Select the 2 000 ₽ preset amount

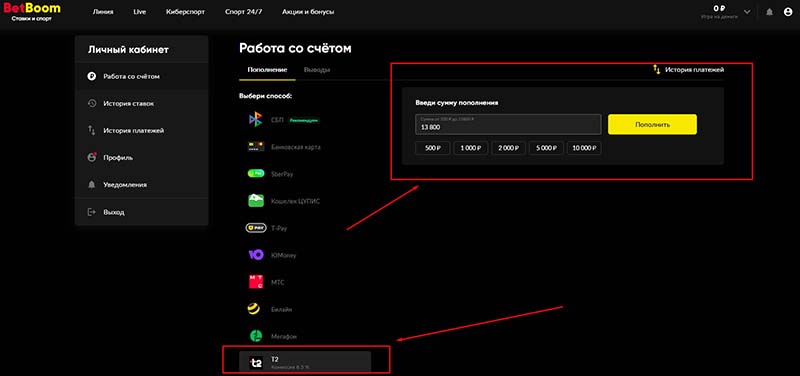tap(508, 148)
